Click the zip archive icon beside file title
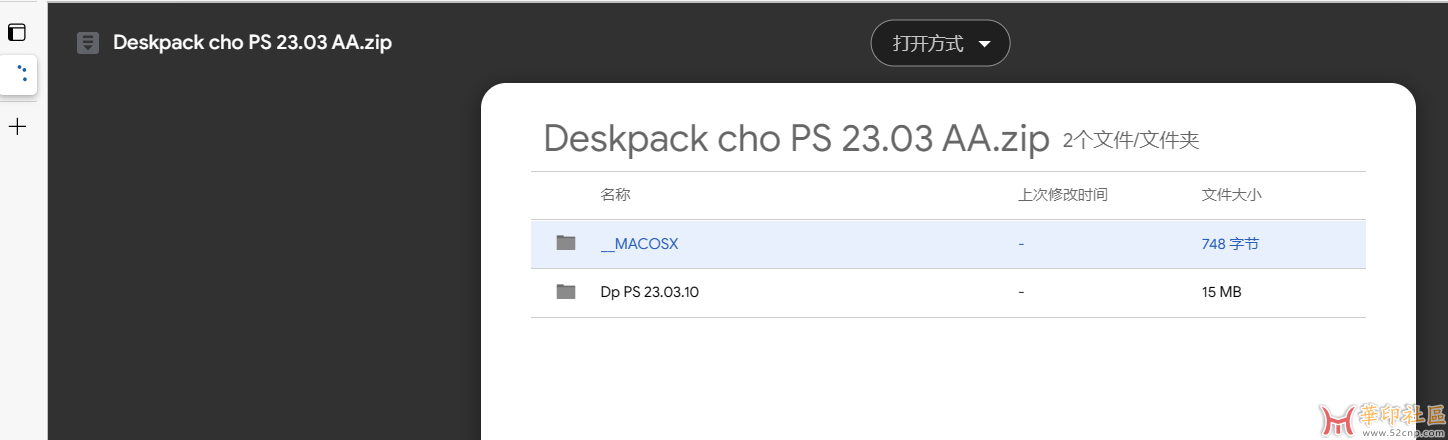The width and height of the screenshot is (1448, 440). point(88,43)
